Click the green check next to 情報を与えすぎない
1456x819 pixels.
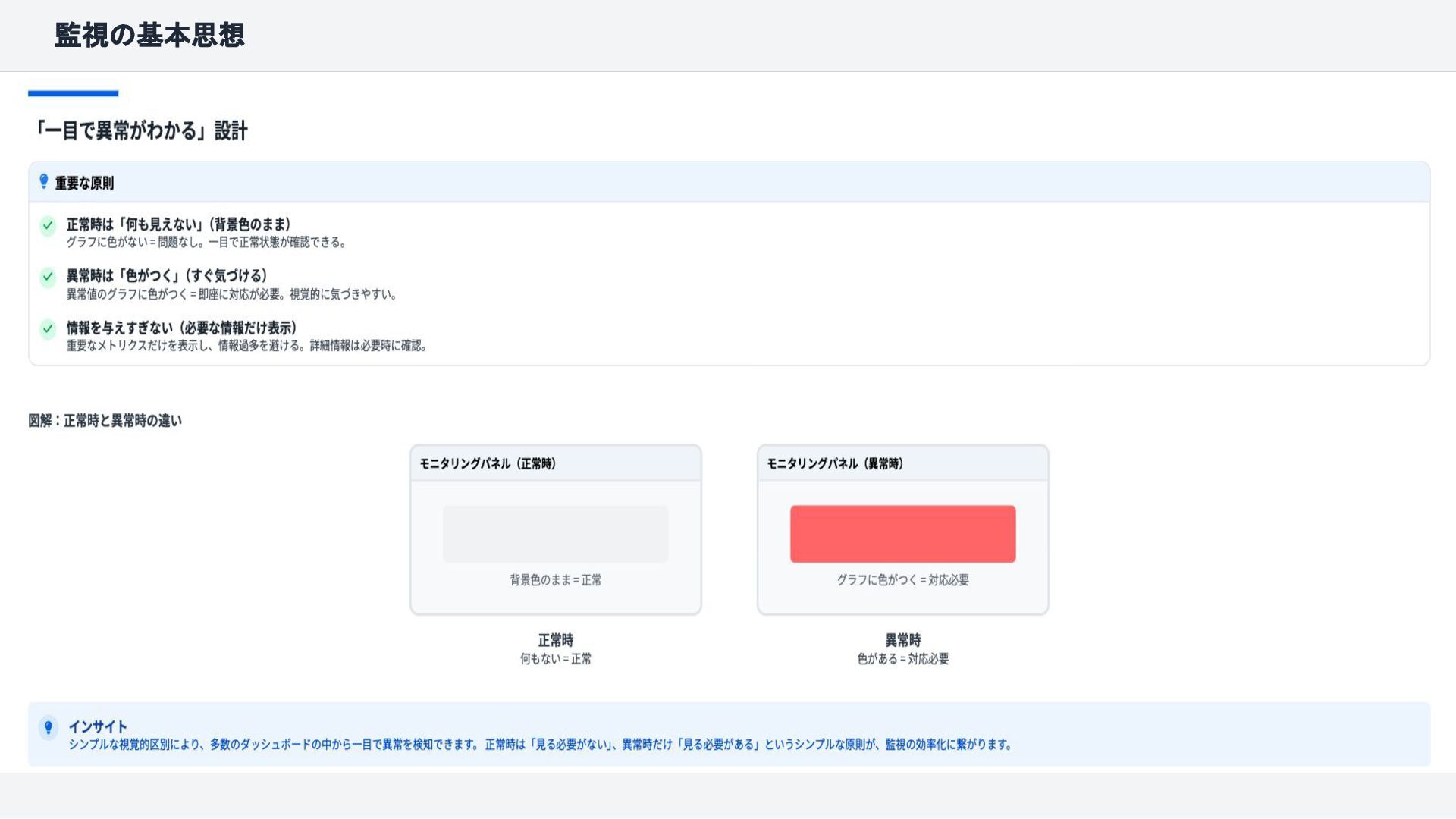point(48,328)
